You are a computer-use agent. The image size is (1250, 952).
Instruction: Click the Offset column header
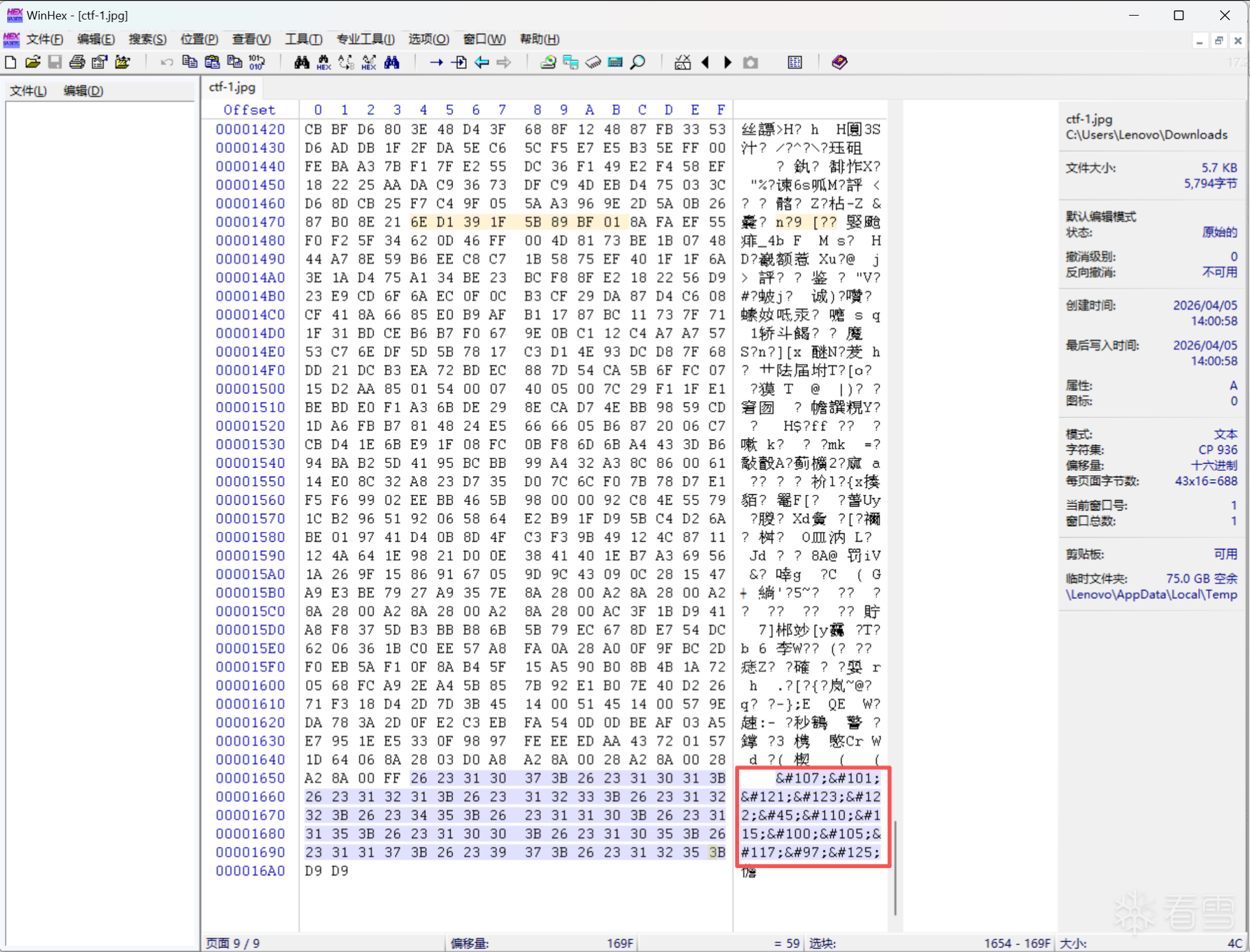pyautogui.click(x=249, y=110)
